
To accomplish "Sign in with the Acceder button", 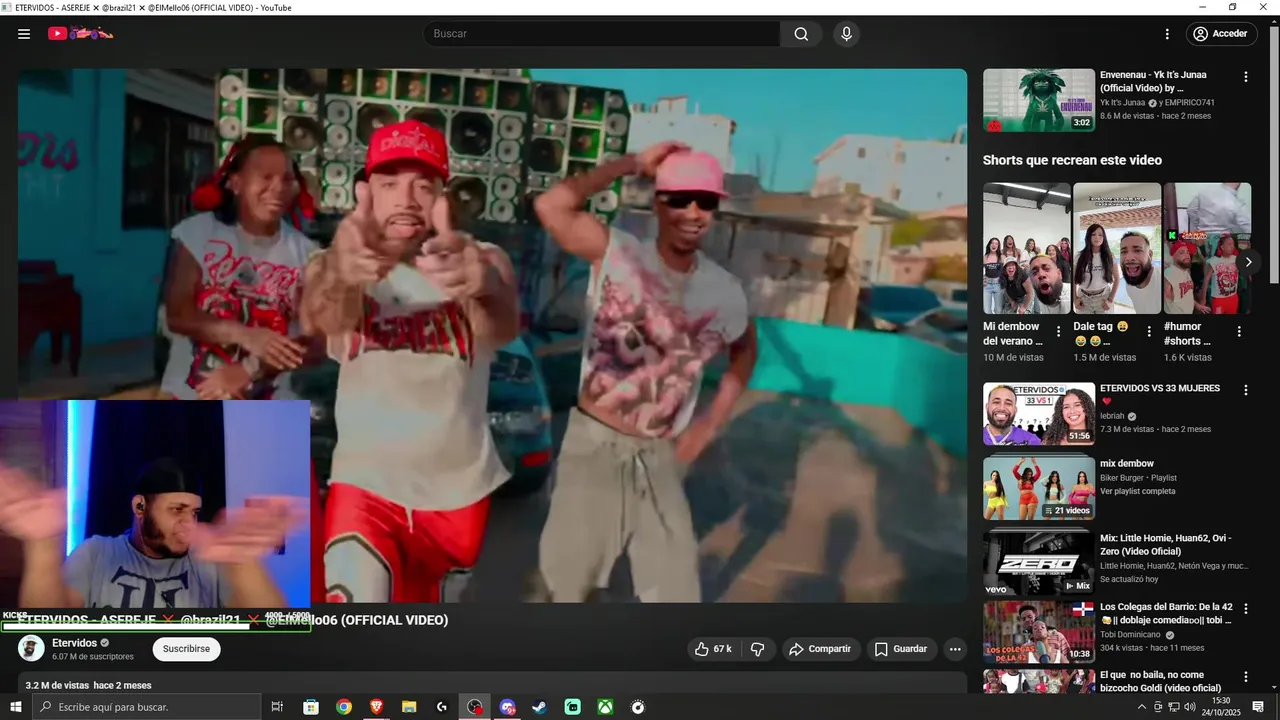I will click(1220, 34).
